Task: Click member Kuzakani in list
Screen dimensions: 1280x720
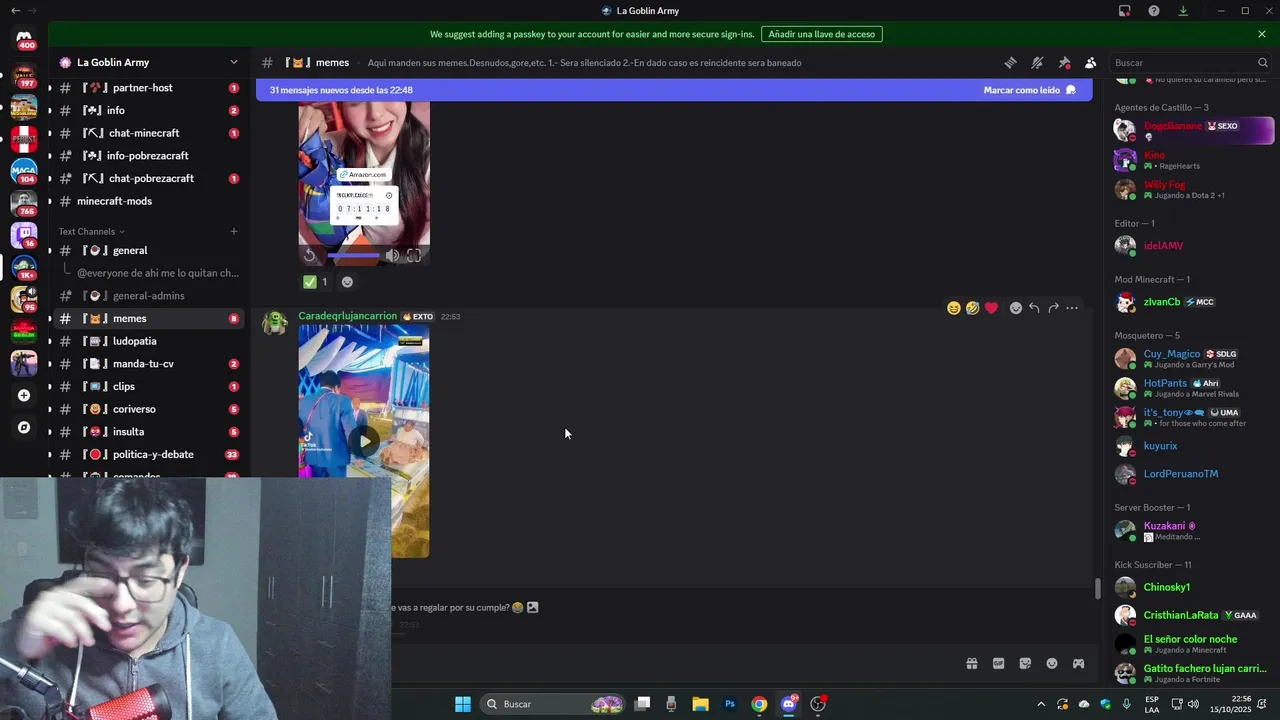Action: coord(1193,530)
